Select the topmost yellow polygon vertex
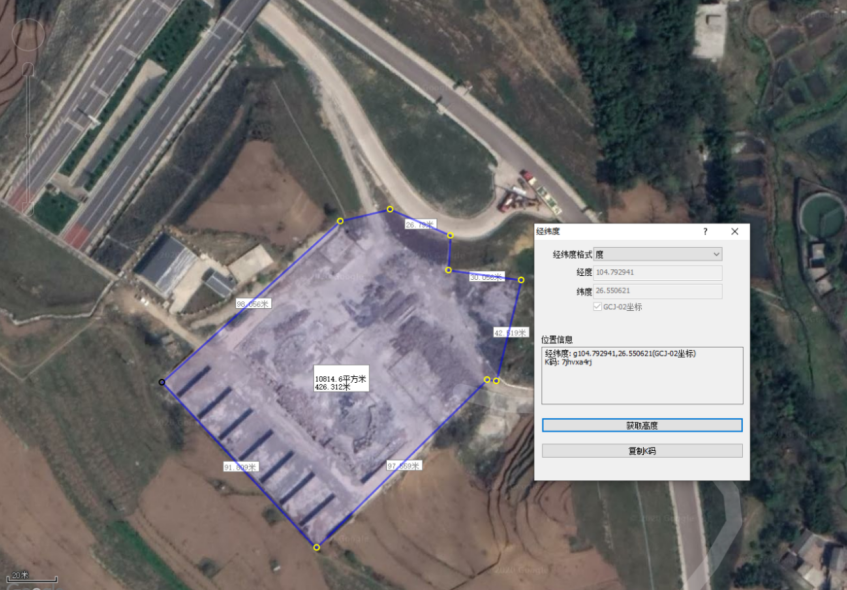This screenshot has width=847, height=590. click(x=390, y=209)
